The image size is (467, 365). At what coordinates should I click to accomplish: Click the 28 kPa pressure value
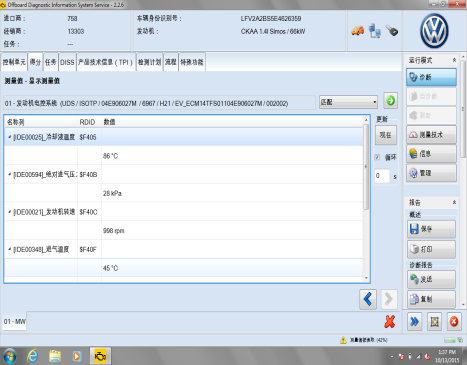pos(112,193)
